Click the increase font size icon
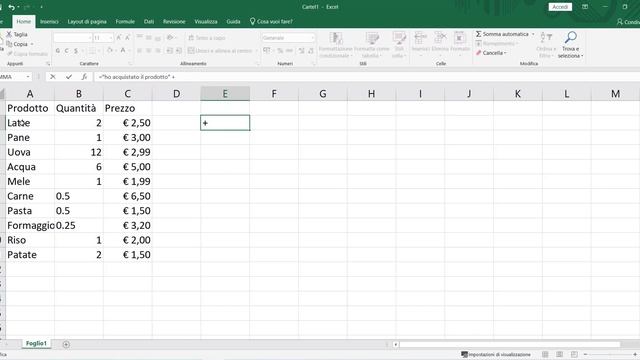 119,38
